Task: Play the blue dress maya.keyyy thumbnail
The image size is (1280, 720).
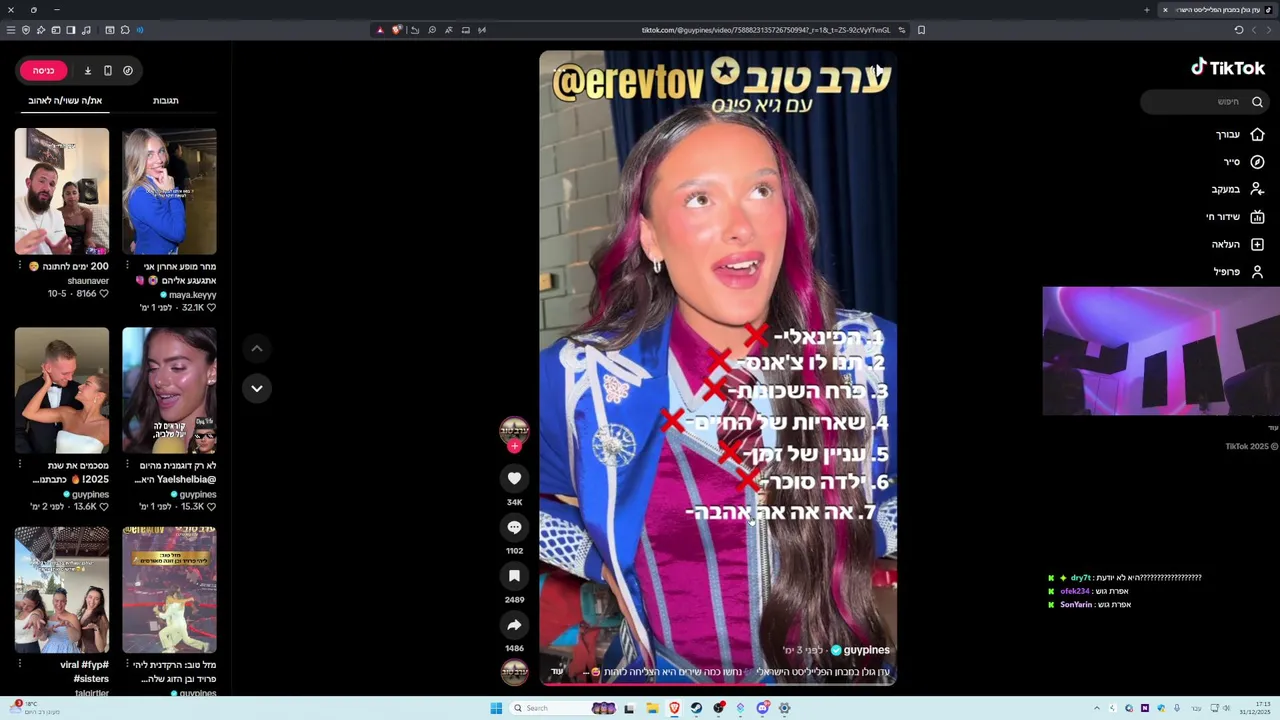Action: [x=169, y=191]
